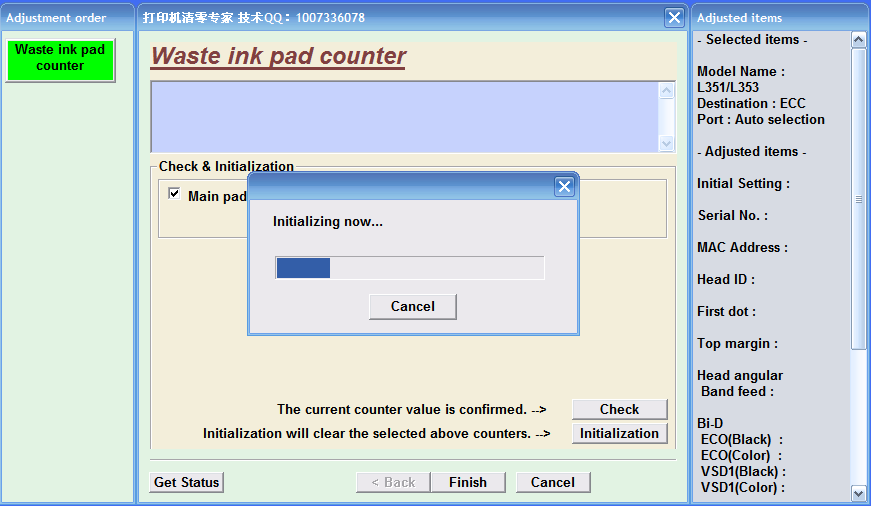This screenshot has width=871, height=506.
Task: Click Cancel at the bottom of wizard
Action: [x=553, y=482]
